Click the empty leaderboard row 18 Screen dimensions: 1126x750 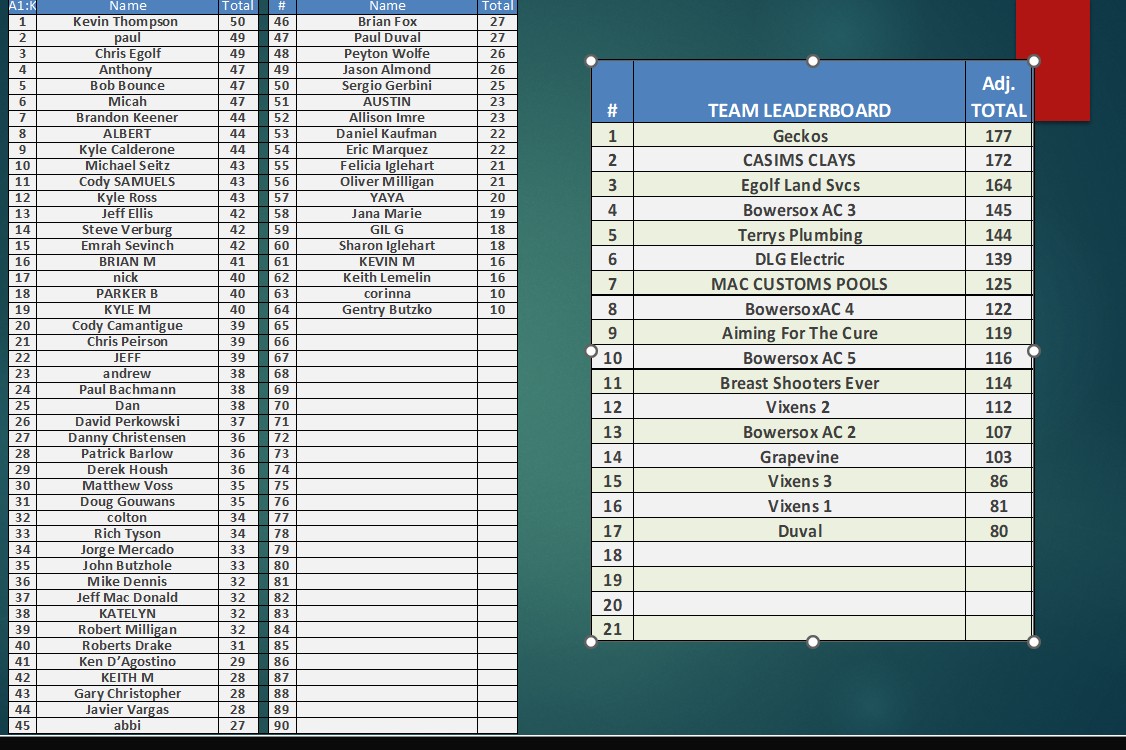click(x=799, y=555)
